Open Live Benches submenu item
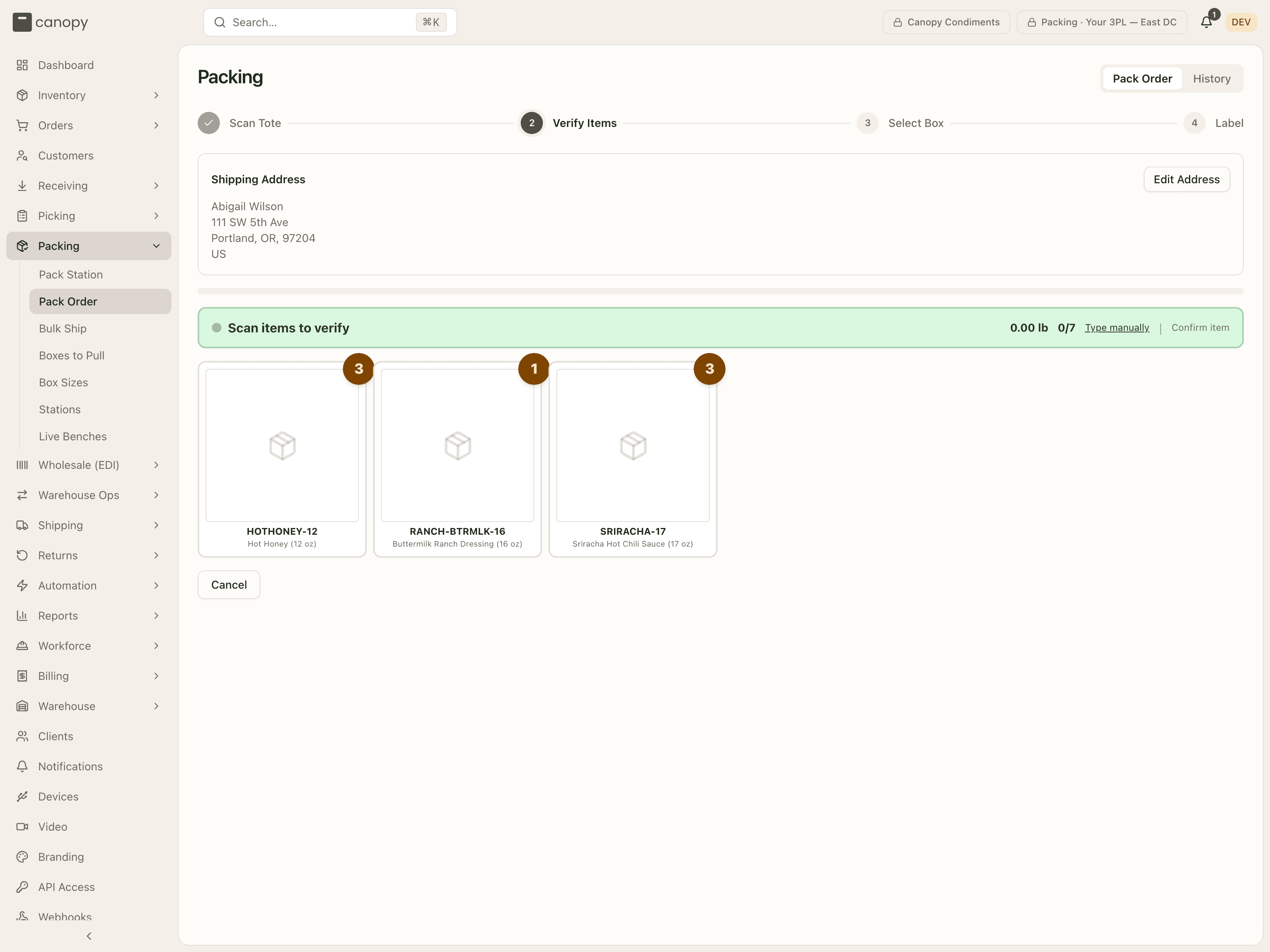The width and height of the screenshot is (1270, 952). (x=100, y=436)
